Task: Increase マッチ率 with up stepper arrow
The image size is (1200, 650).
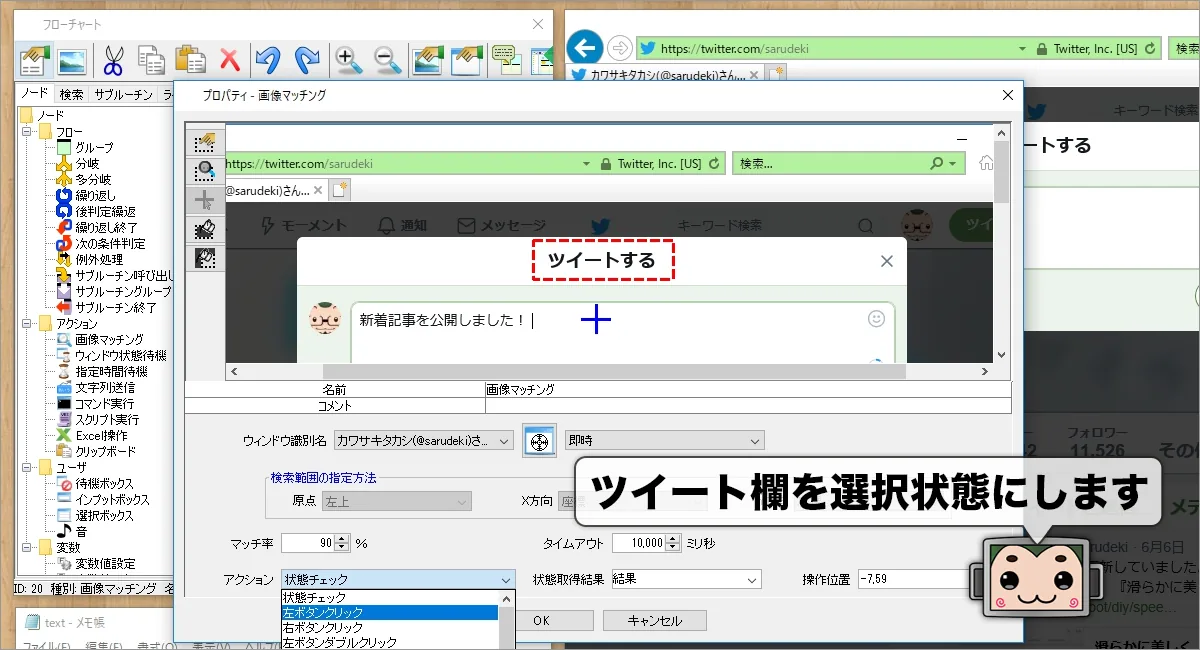Action: [x=343, y=539]
